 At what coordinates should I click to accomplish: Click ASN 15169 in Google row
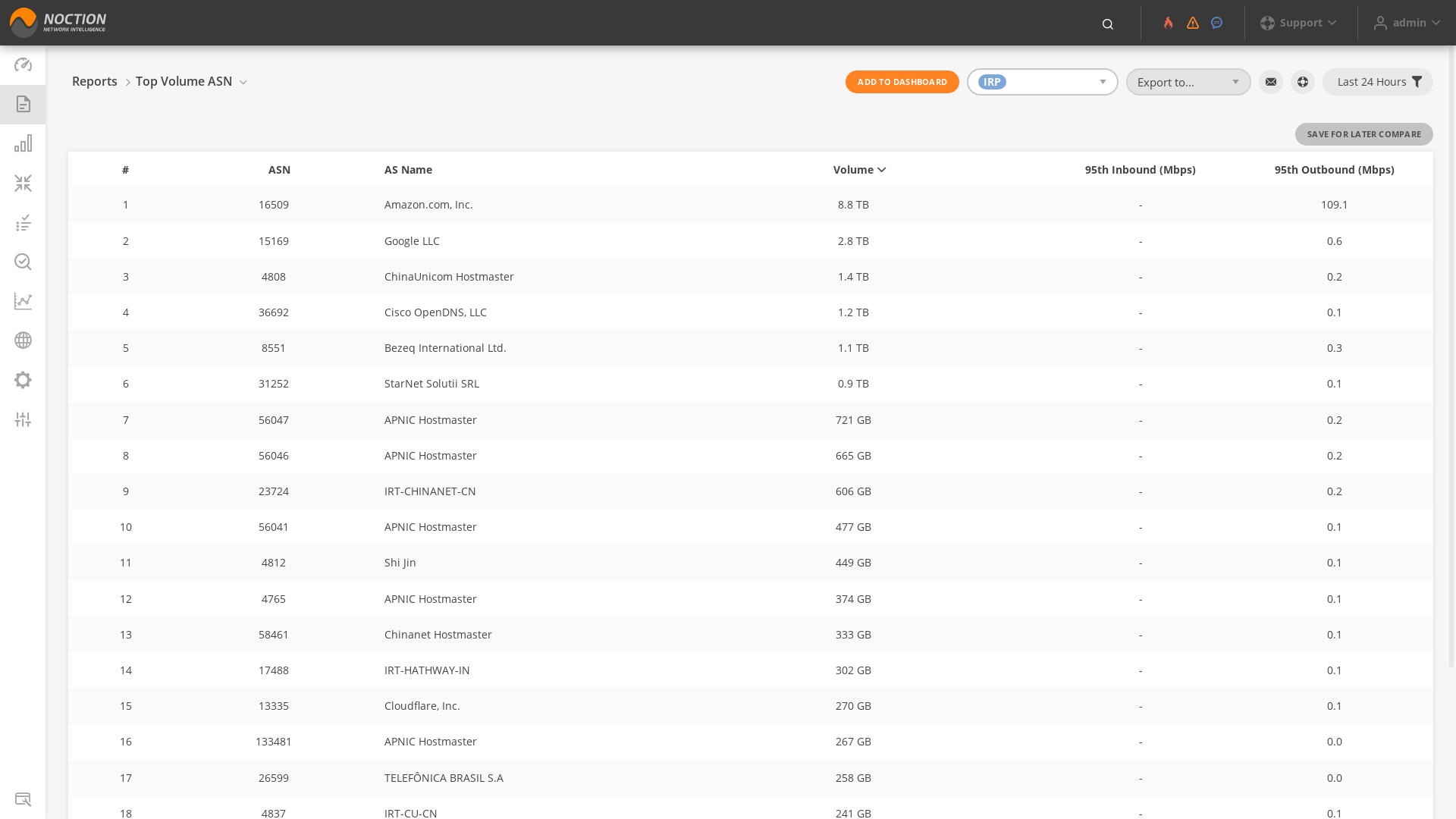[274, 241]
